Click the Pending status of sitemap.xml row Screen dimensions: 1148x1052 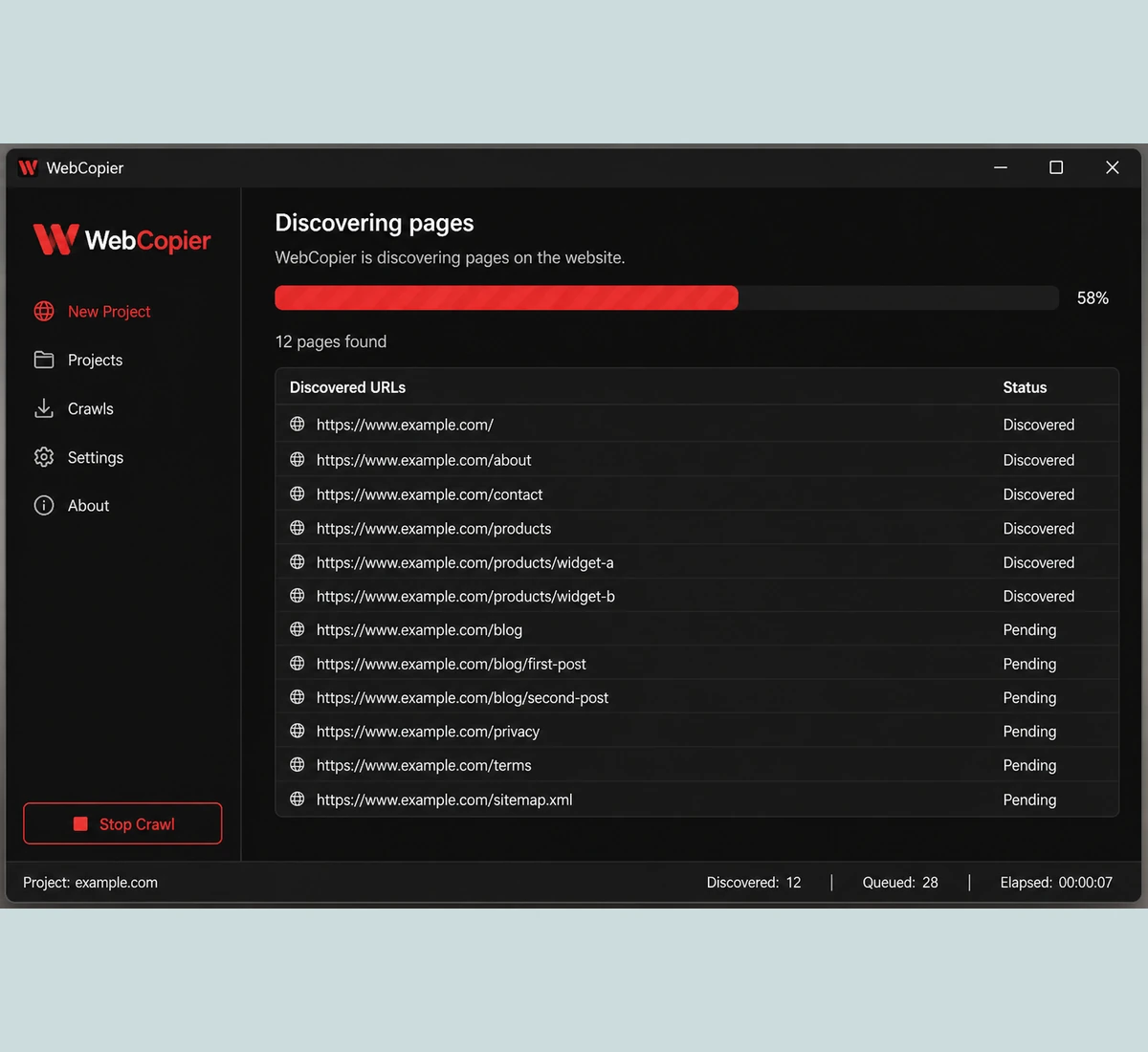coord(1029,800)
